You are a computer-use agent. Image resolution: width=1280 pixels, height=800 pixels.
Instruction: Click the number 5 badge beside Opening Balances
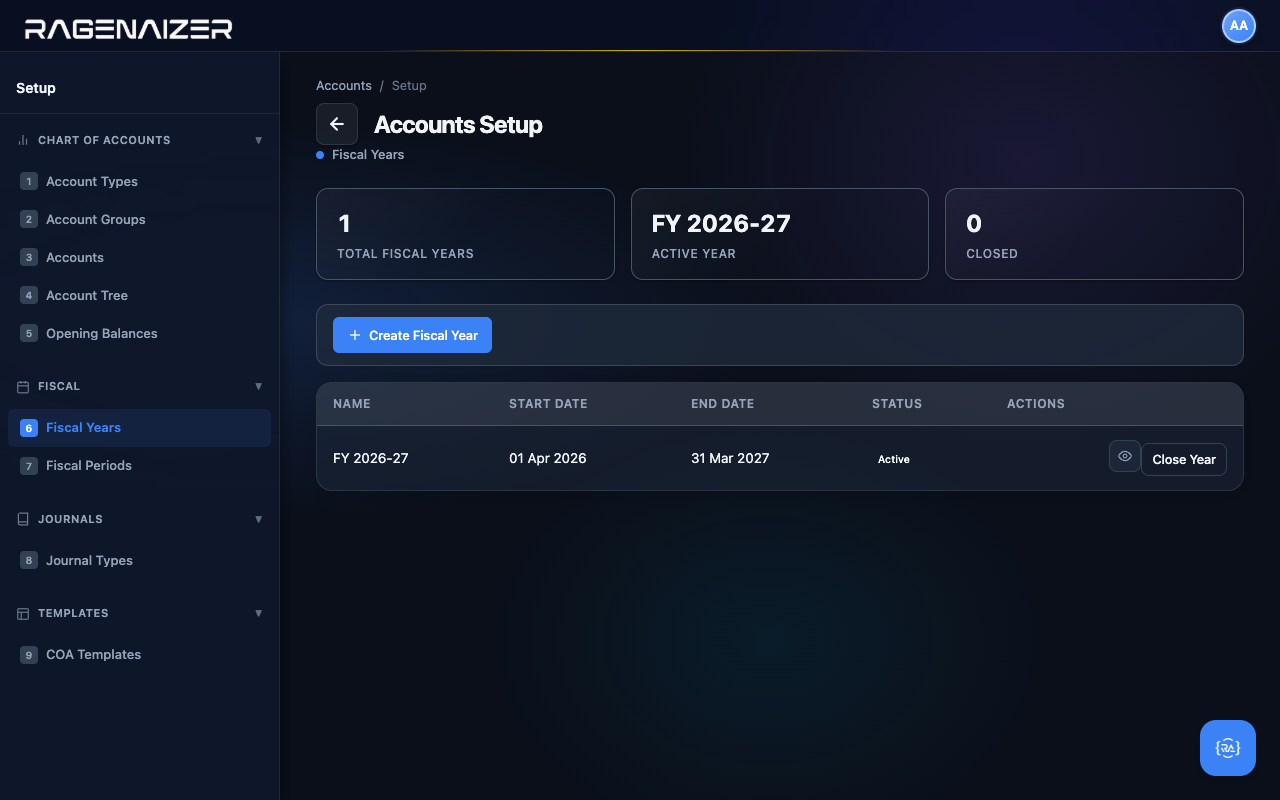pos(29,333)
